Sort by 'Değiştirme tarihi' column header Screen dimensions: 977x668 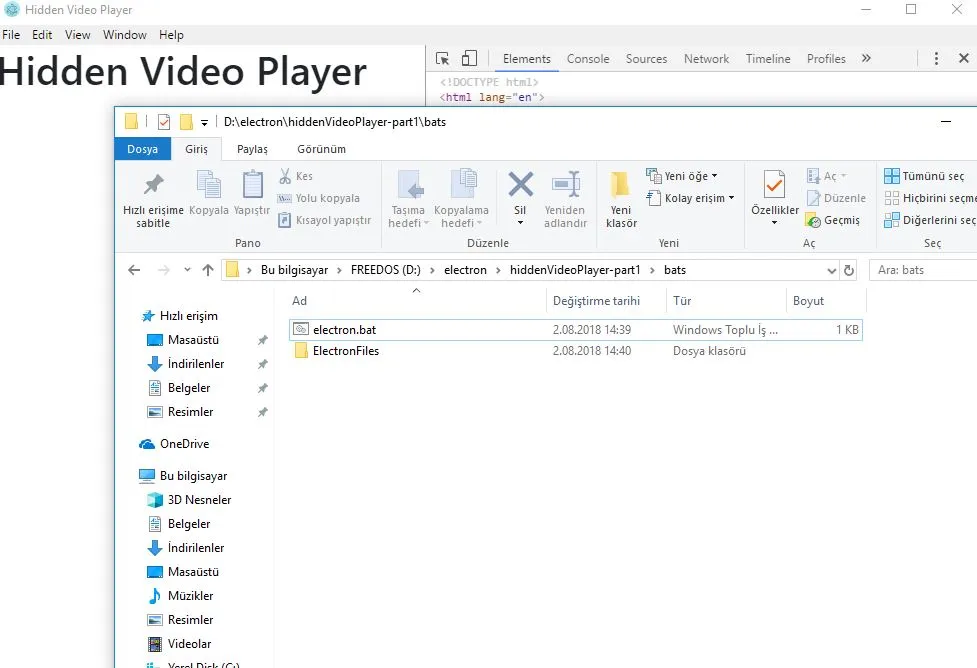coord(596,300)
